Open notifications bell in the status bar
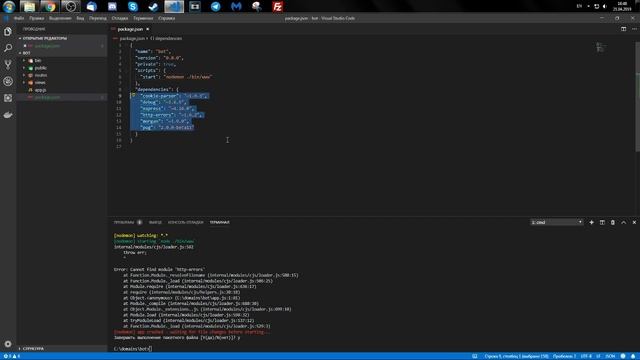Image resolution: width=640 pixels, height=360 pixels. (633, 356)
